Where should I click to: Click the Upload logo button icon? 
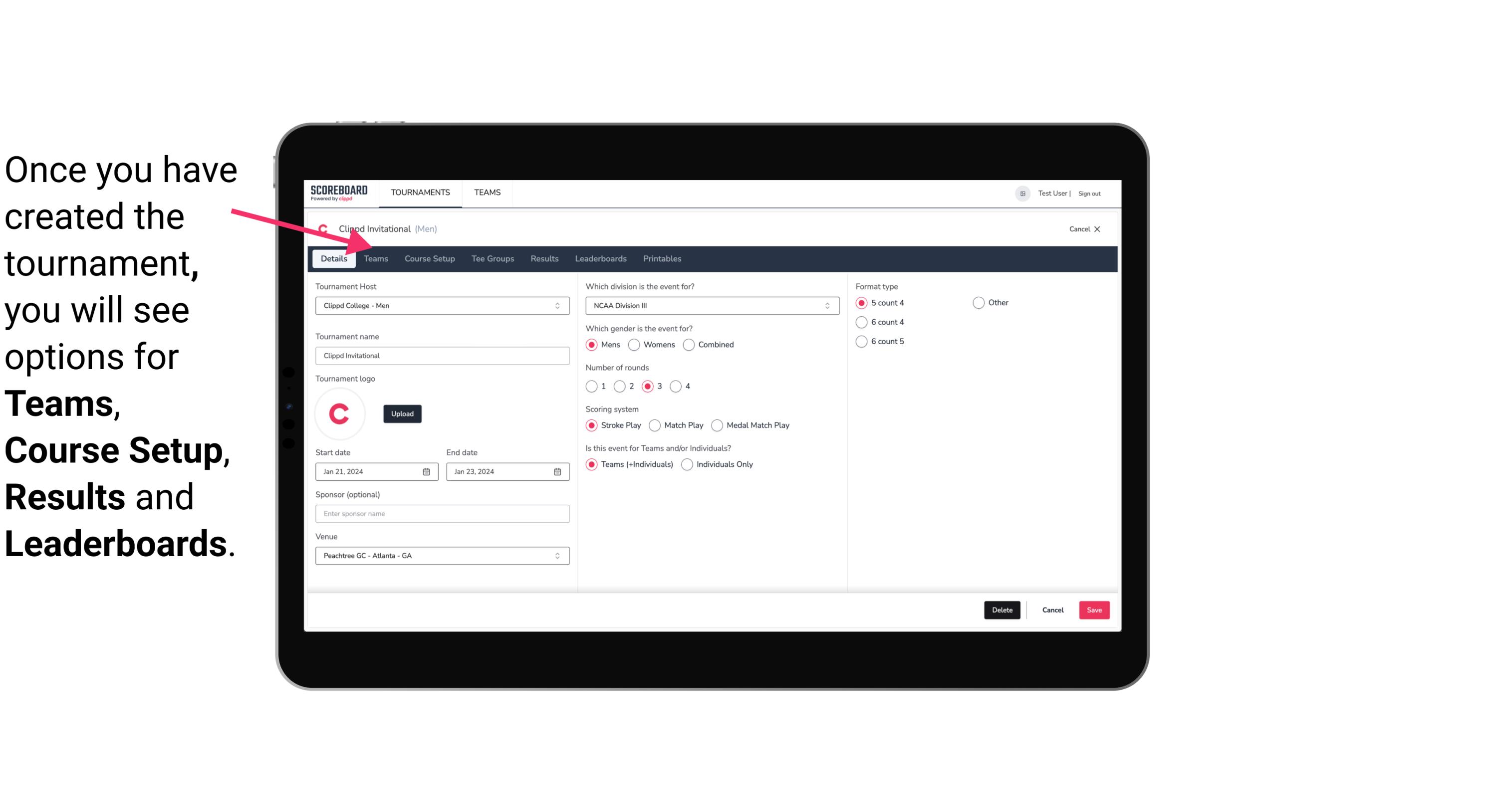coord(402,413)
